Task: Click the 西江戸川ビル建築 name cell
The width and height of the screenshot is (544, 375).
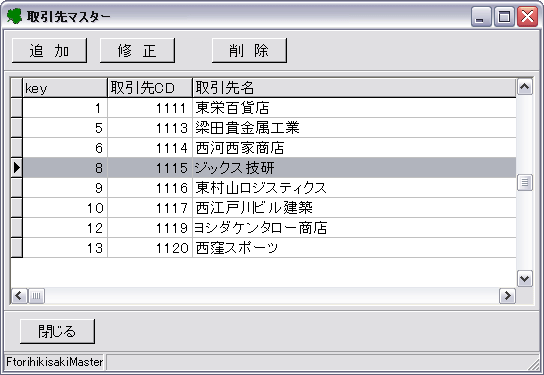Action: pos(354,208)
